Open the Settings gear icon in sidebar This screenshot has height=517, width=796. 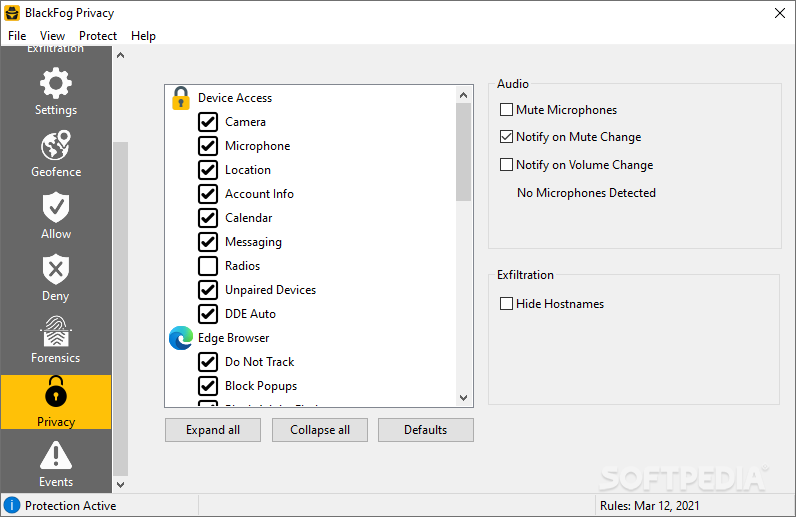(x=56, y=83)
